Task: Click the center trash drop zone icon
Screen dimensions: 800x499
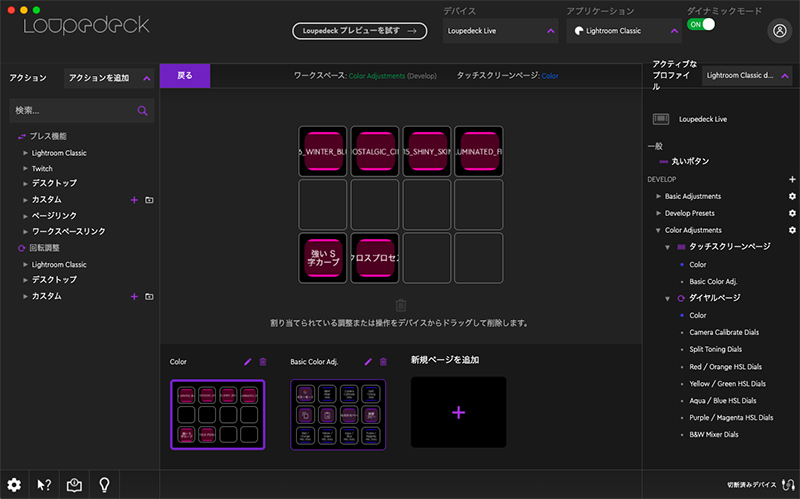Action: click(x=401, y=305)
